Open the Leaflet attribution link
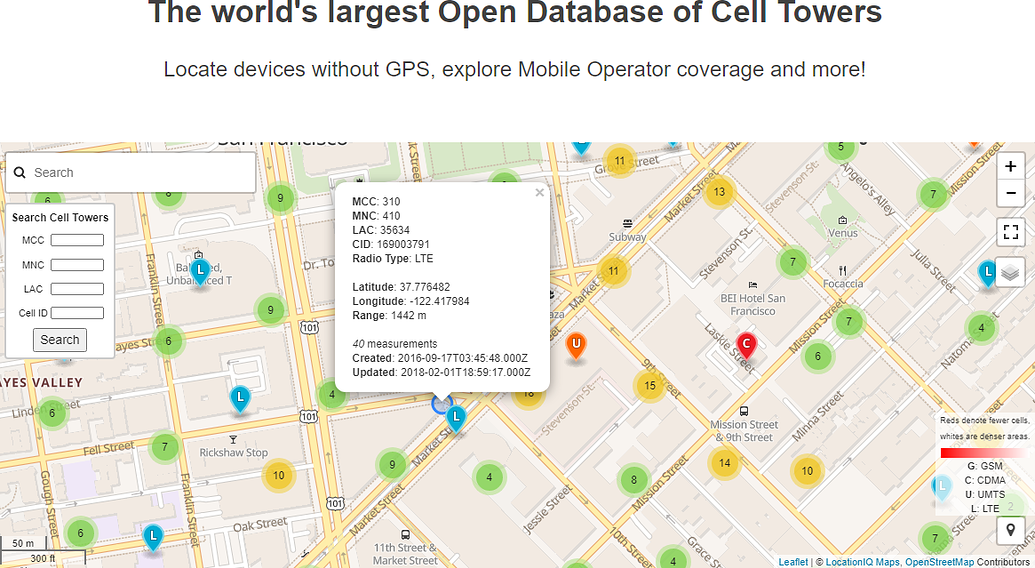Image resolution: width=1035 pixels, height=568 pixels. pos(793,561)
